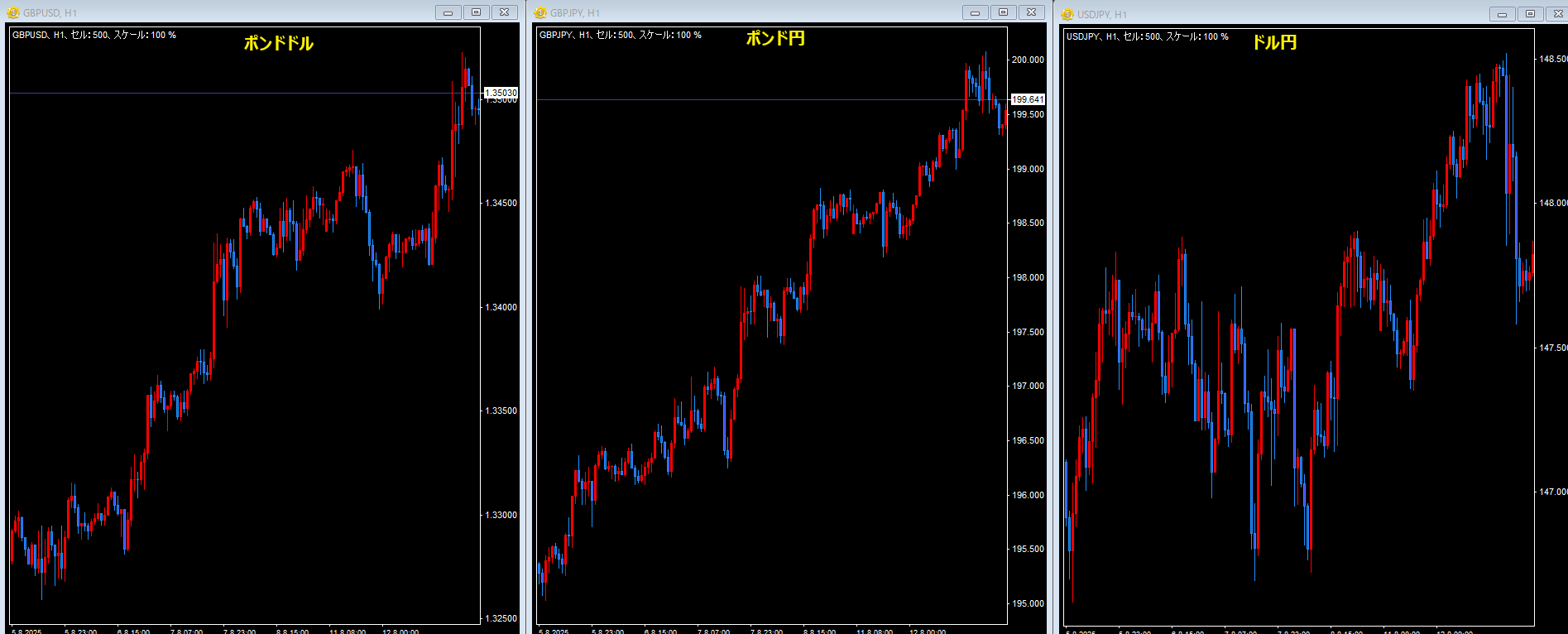Click the GBPUSD chart window icon

[x=13, y=12]
